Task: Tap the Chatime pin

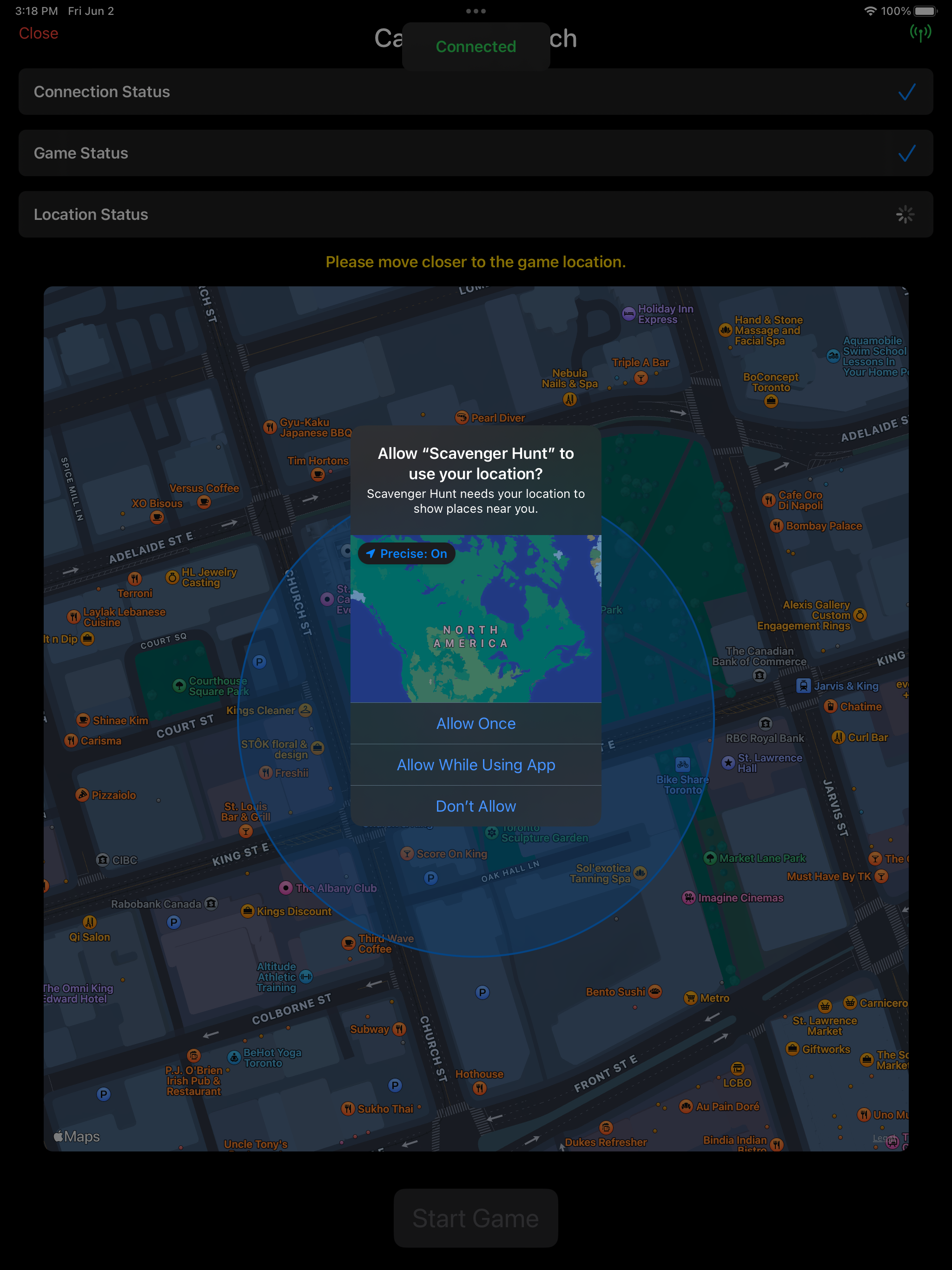Action: coord(830,706)
